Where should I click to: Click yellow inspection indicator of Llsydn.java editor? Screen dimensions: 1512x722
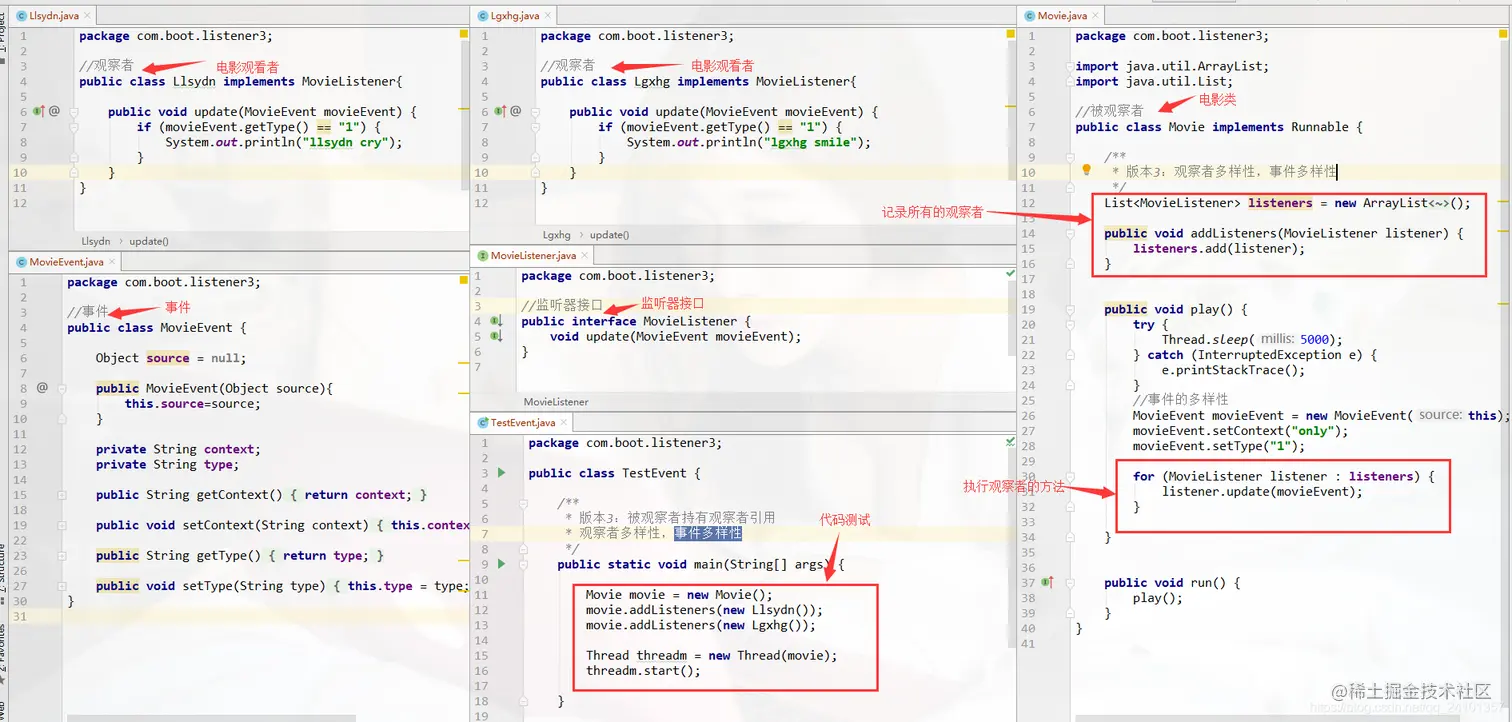pos(464,34)
